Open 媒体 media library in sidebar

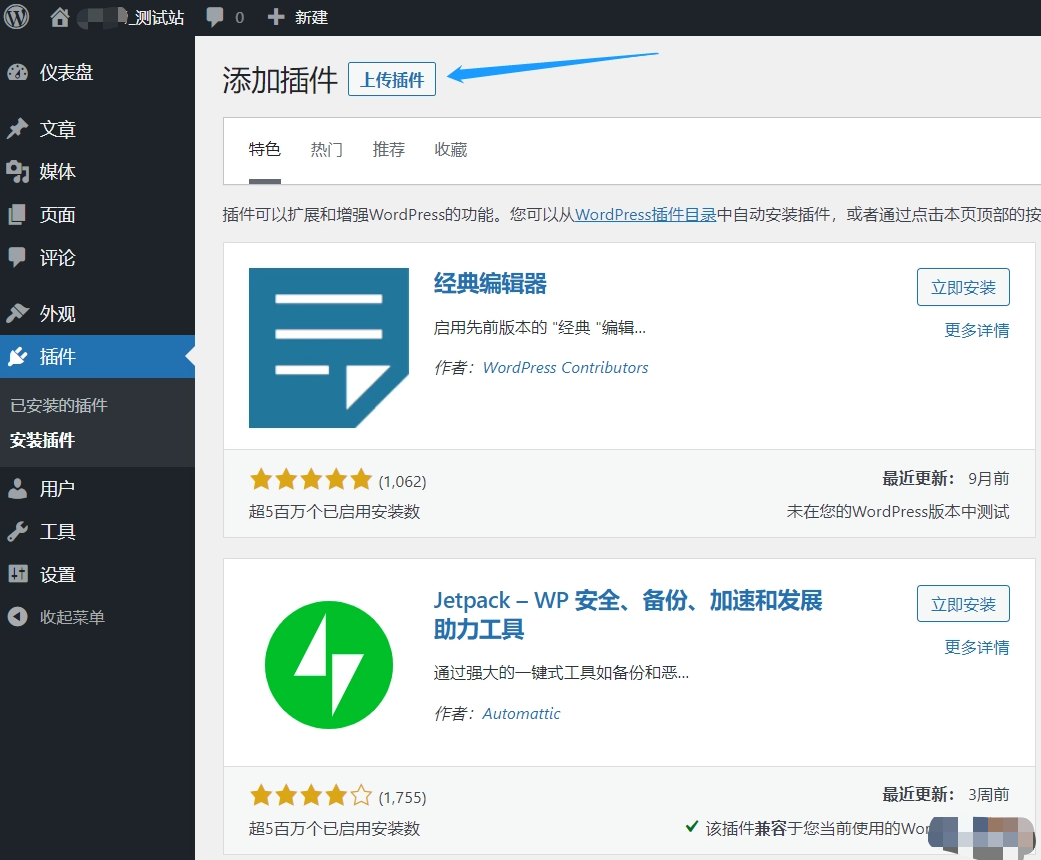point(57,172)
